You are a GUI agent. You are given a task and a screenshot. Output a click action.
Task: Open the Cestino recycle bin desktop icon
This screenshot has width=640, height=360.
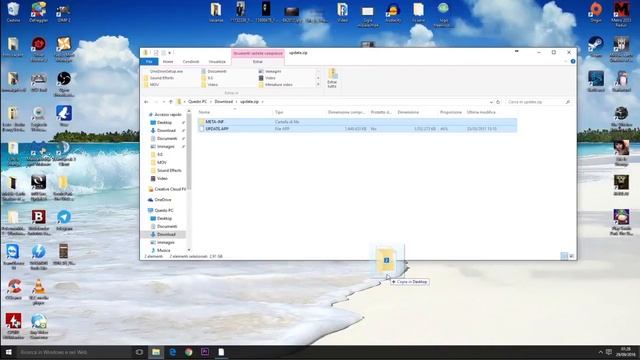[13, 12]
